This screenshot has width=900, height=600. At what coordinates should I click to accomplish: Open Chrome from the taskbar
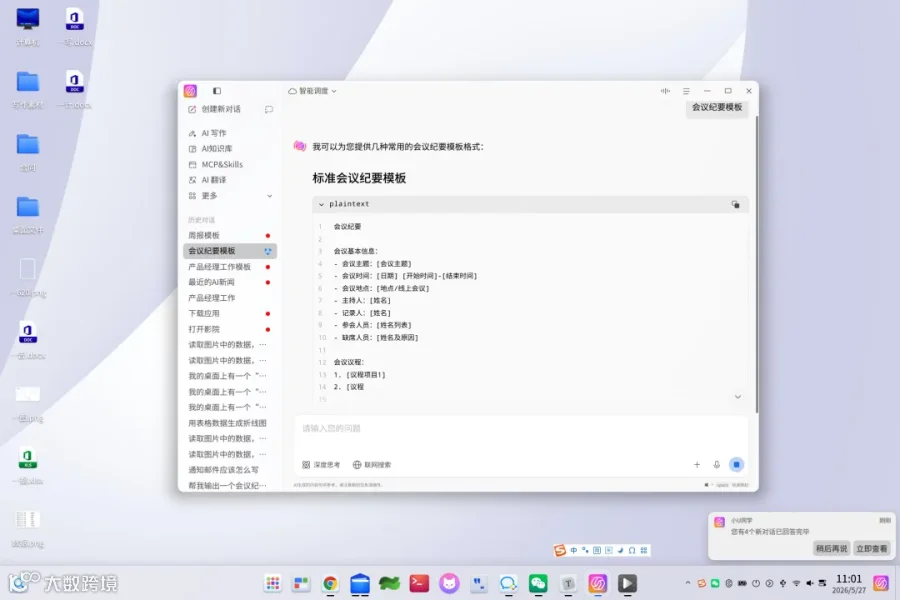click(330, 583)
